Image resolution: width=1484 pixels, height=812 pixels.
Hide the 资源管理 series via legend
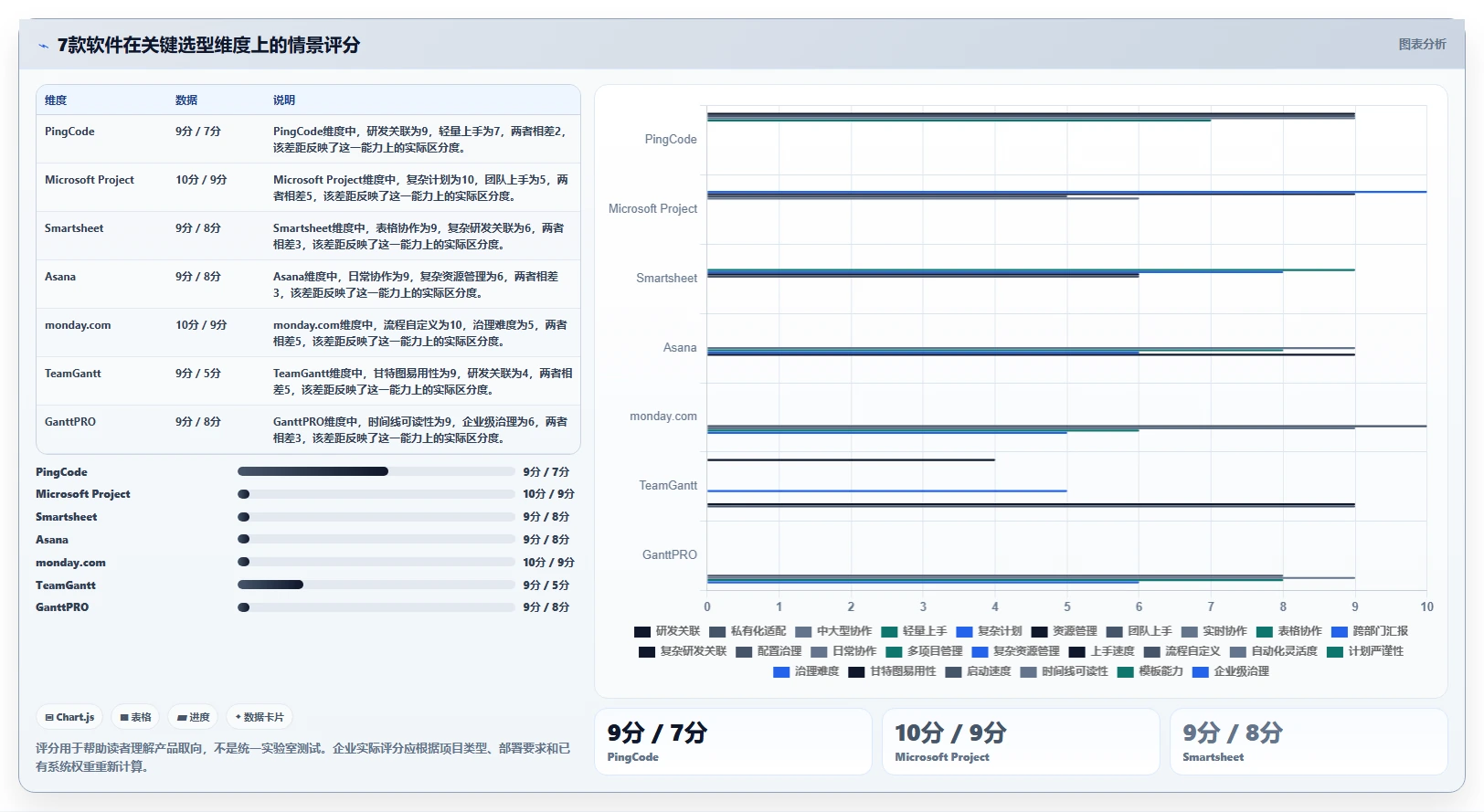coord(1064,631)
